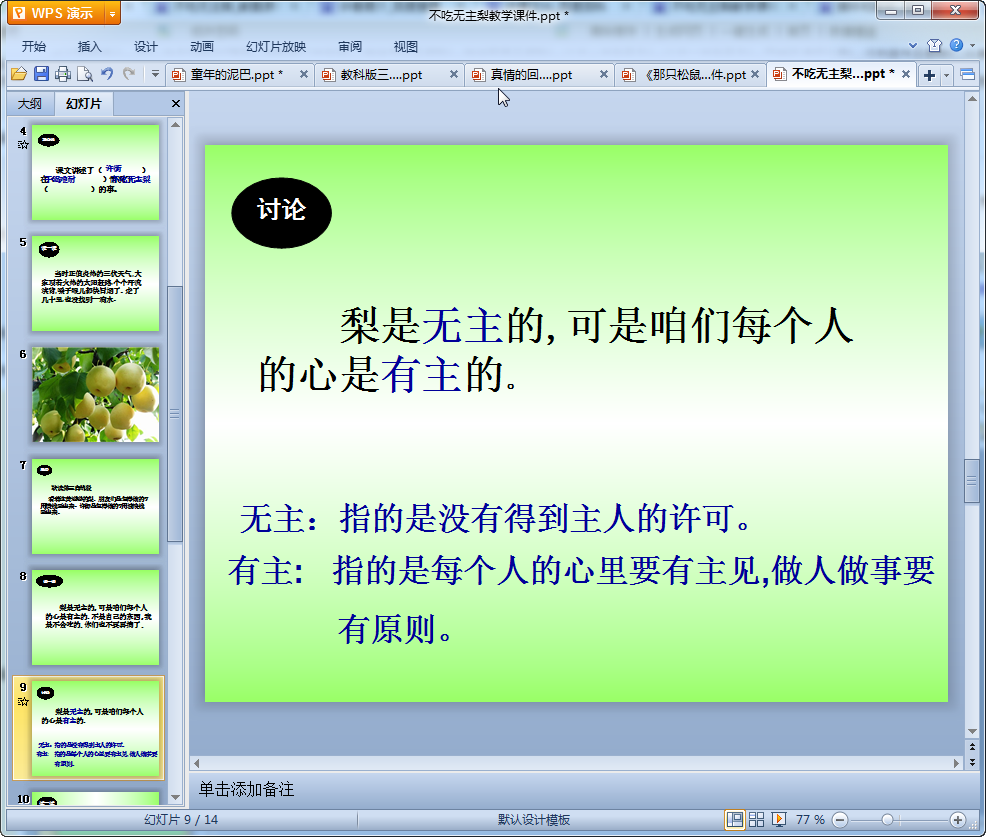Viewport: 986px width, 837px height.
Task: Select slide 4 thumbnail
Action: 96,172
